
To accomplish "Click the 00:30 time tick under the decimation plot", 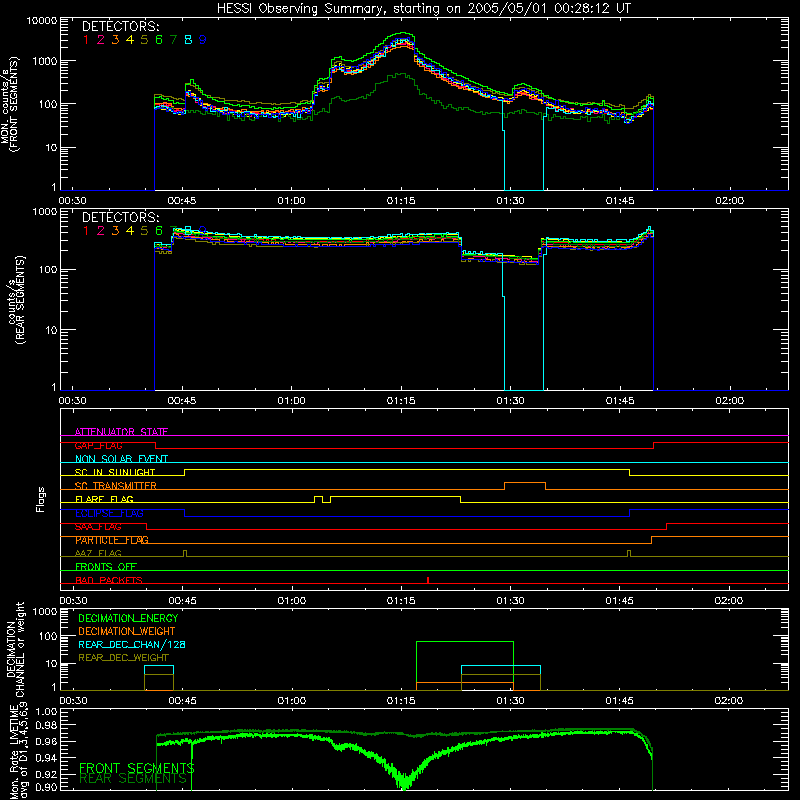I will point(73,701).
